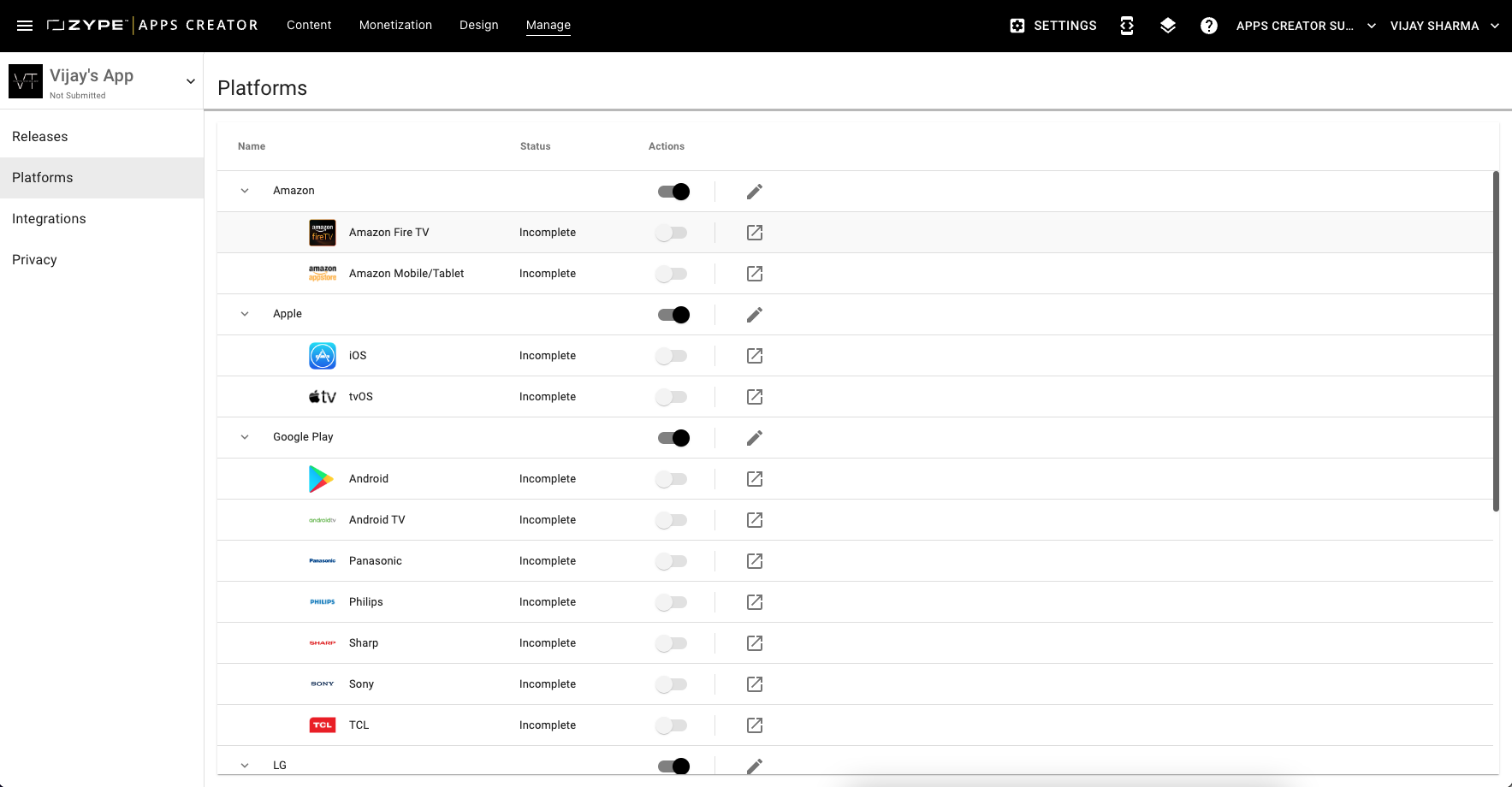Click the red TCL logo

tap(323, 725)
